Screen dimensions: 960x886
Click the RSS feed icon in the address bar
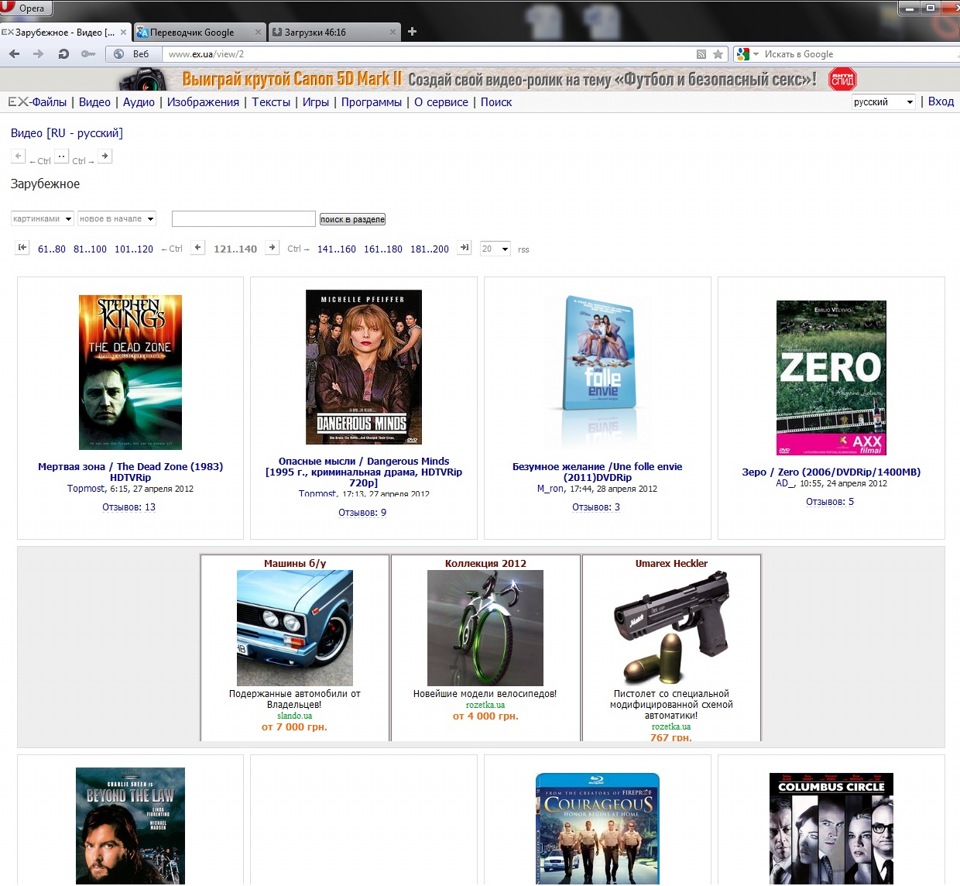(702, 54)
